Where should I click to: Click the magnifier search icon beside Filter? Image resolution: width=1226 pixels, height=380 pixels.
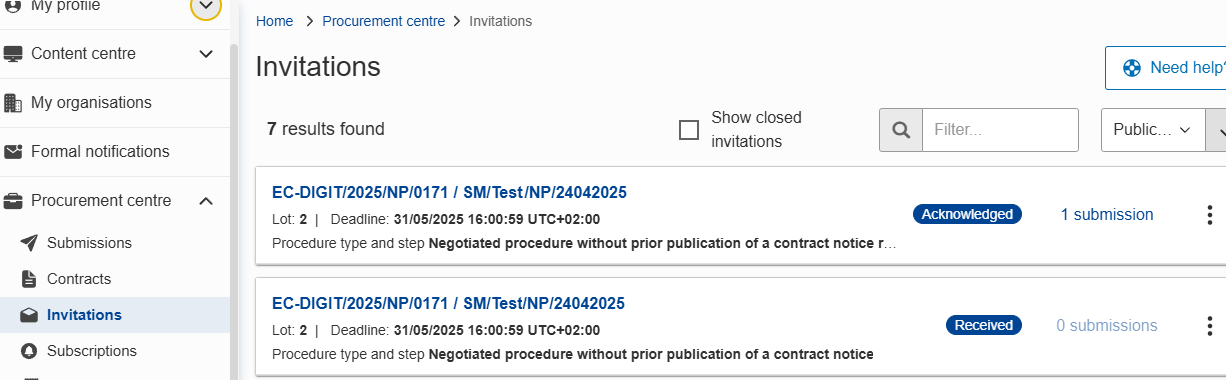(x=901, y=130)
